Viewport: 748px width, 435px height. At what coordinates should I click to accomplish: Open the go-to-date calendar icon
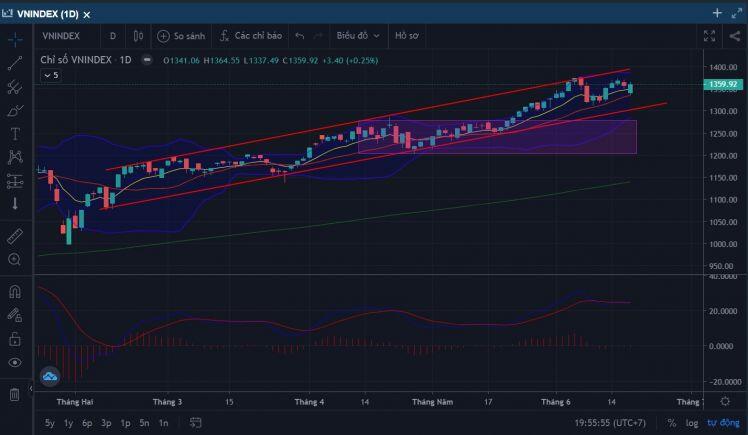(x=195, y=423)
